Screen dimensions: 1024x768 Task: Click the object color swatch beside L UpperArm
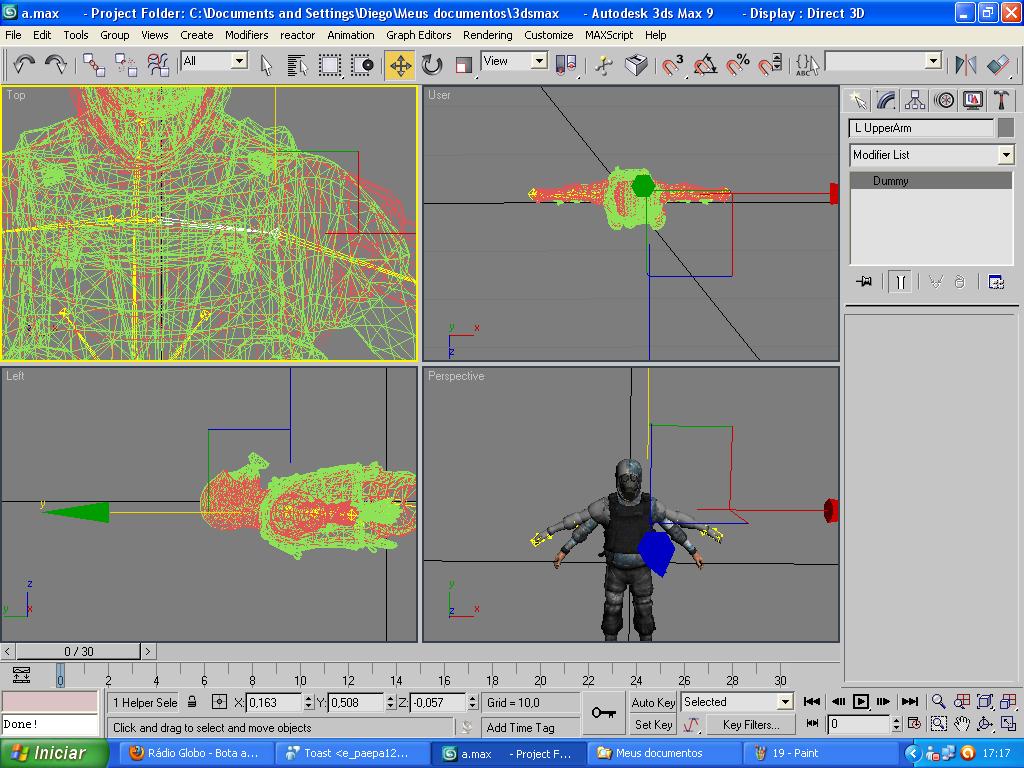click(1006, 128)
